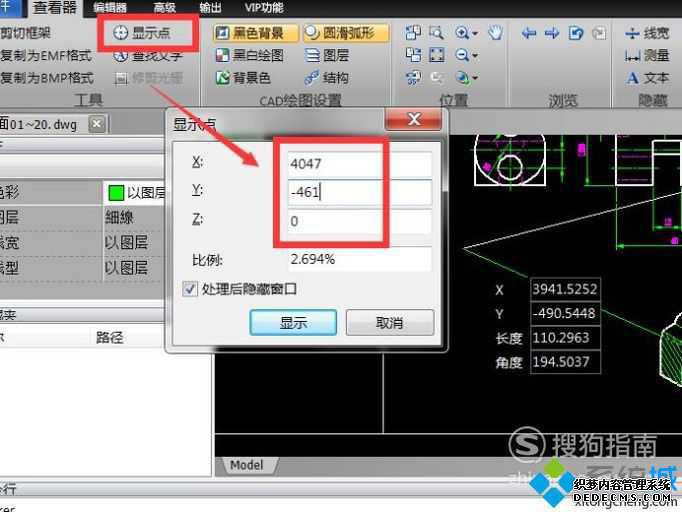Click the zoom out magnifier icon
682x512 pixels.
coord(461,55)
